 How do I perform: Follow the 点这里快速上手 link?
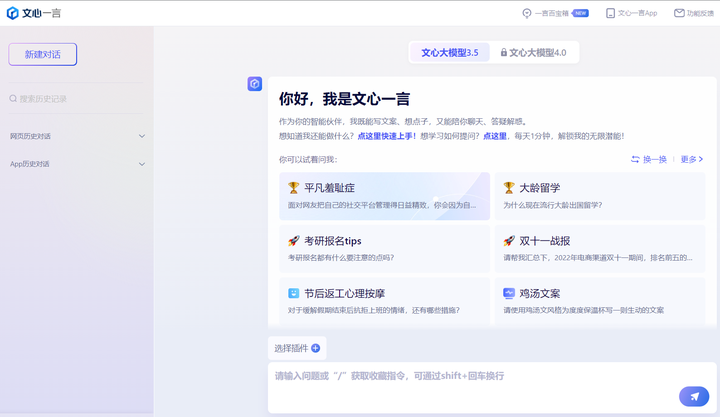point(387,136)
